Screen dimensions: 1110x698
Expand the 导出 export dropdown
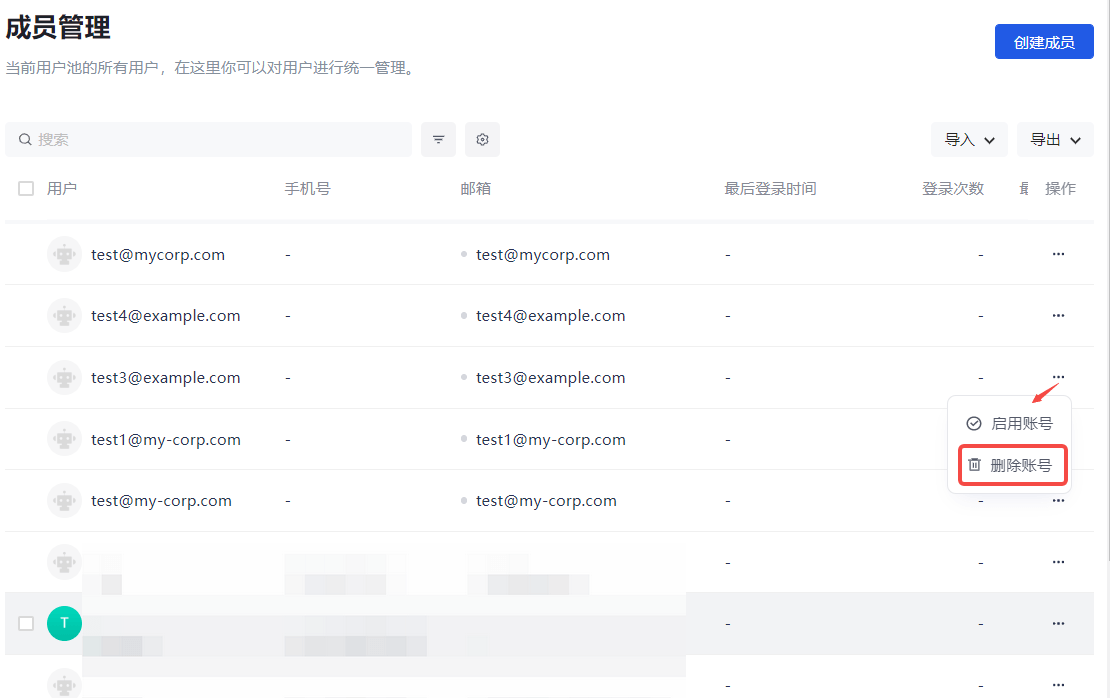(1055, 140)
